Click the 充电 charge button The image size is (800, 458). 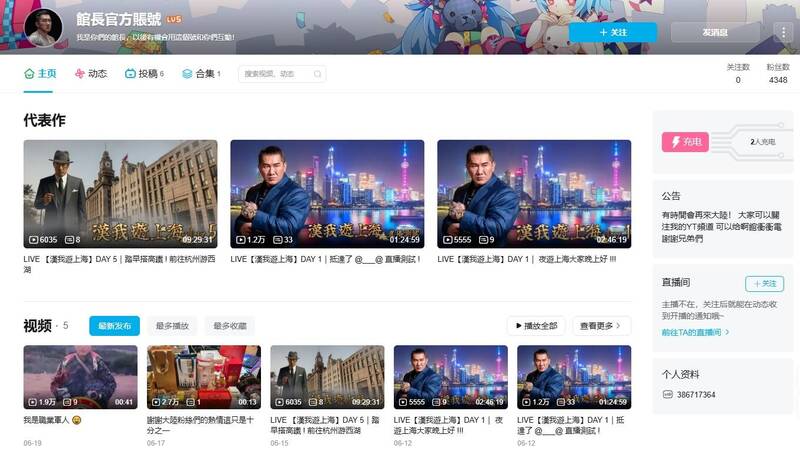coord(686,141)
